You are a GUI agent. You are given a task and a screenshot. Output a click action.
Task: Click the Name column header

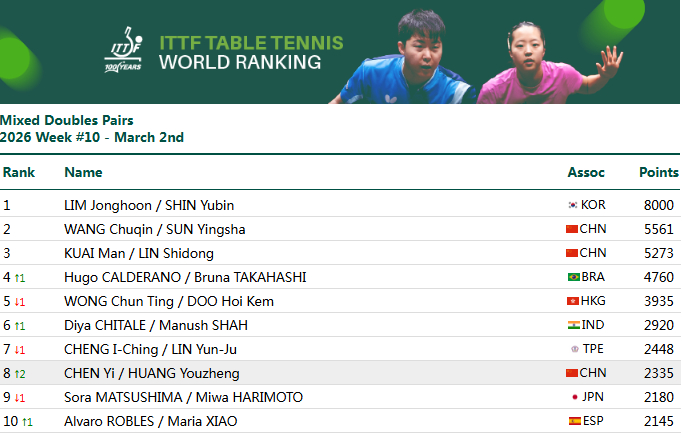tap(83, 172)
